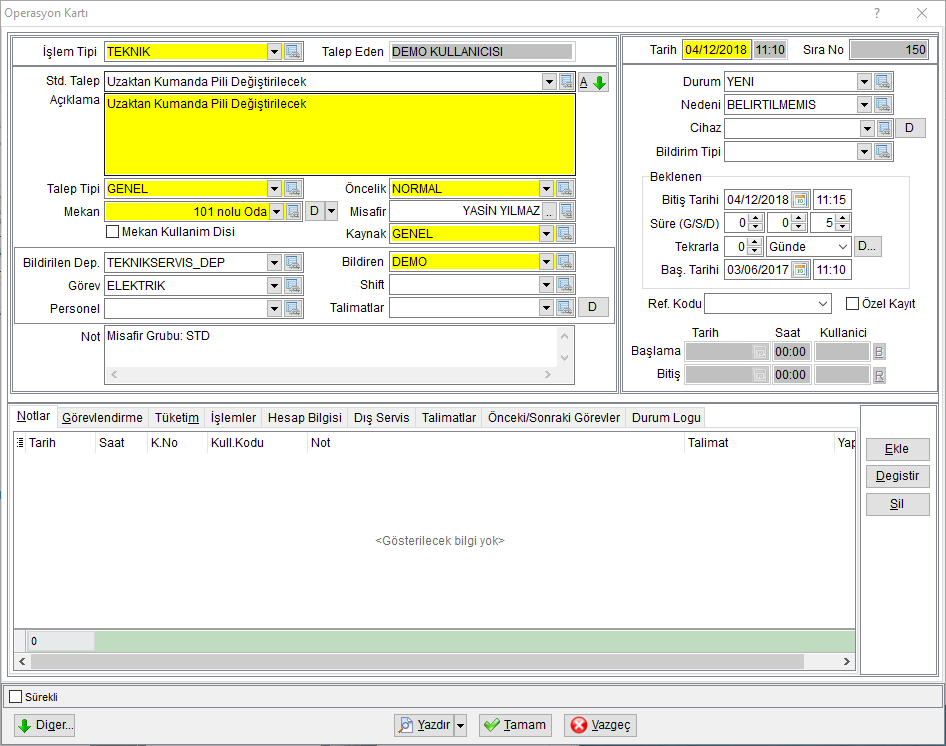
Task: Open lookup icon beside Öncelik field
Action: pos(565,188)
